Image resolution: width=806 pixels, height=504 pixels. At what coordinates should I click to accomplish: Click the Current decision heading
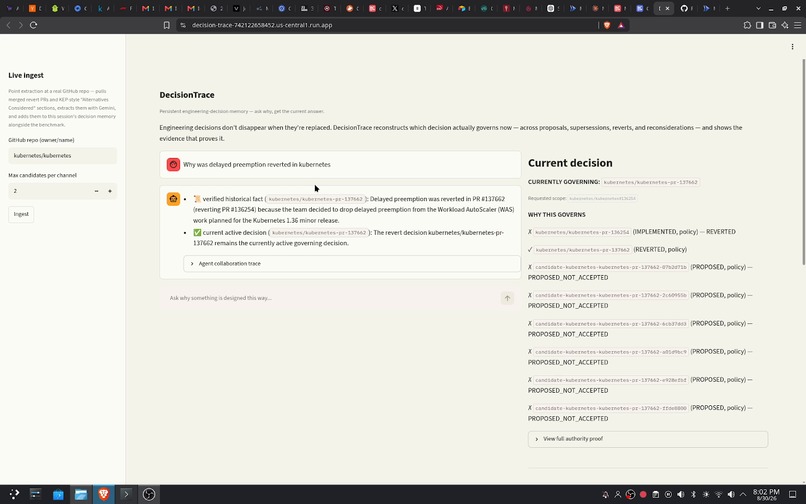point(570,163)
